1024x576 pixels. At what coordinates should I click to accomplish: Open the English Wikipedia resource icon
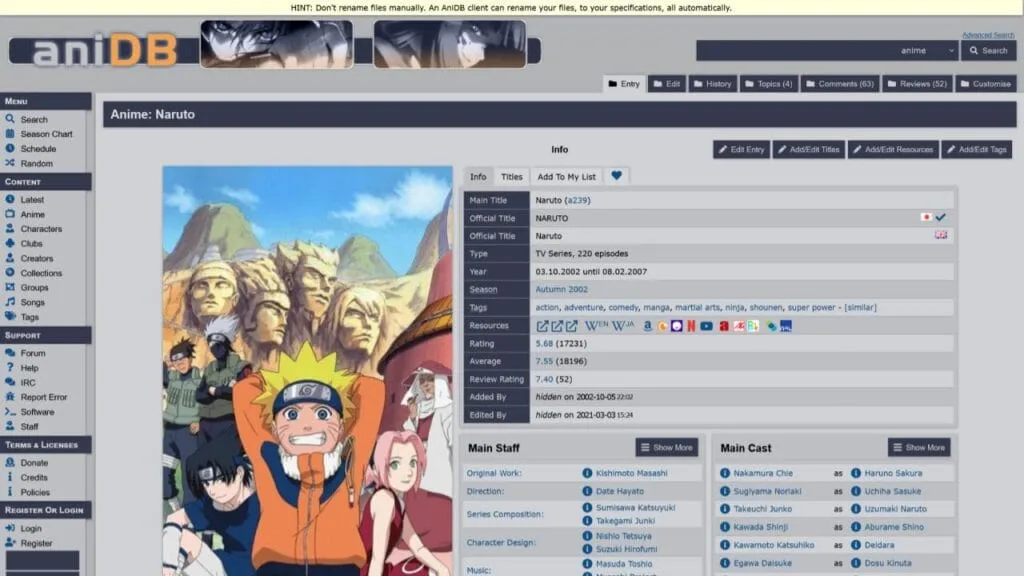[x=596, y=325]
